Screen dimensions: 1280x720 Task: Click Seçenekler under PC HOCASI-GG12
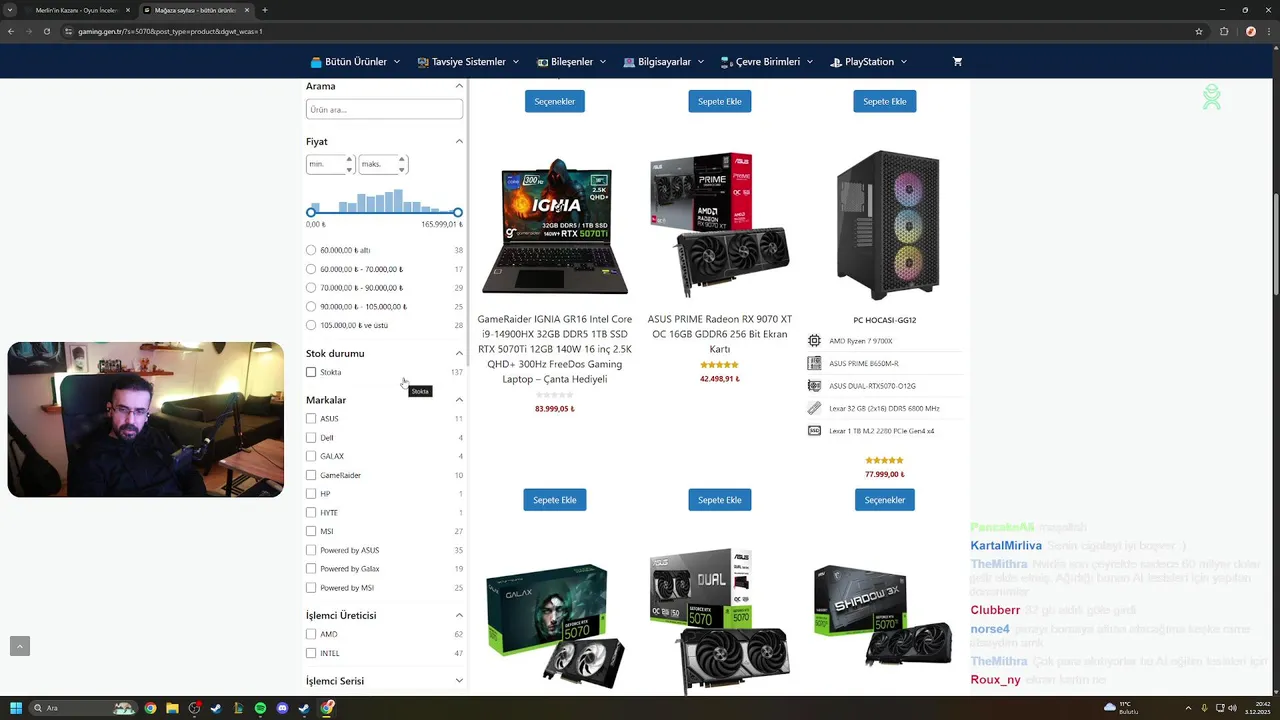885,500
